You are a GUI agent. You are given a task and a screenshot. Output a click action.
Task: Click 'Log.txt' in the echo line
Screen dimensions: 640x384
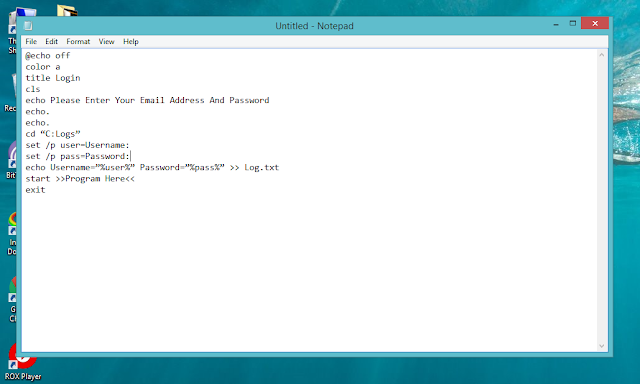[262, 167]
